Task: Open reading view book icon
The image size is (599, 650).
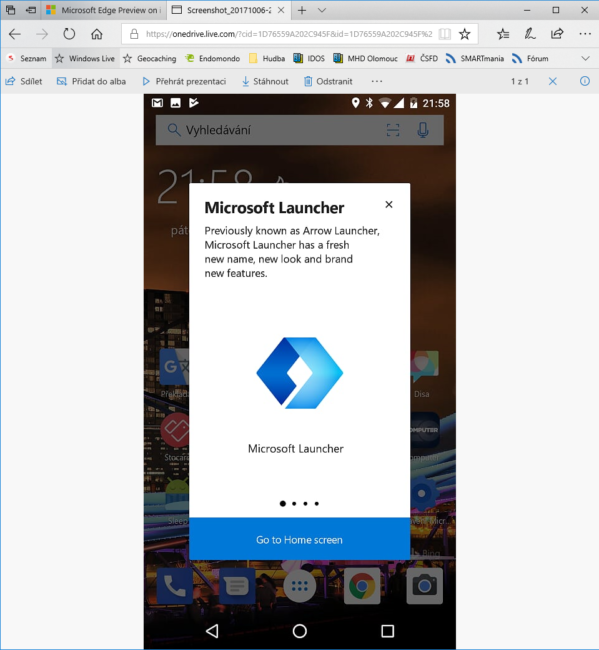Action: tap(445, 34)
